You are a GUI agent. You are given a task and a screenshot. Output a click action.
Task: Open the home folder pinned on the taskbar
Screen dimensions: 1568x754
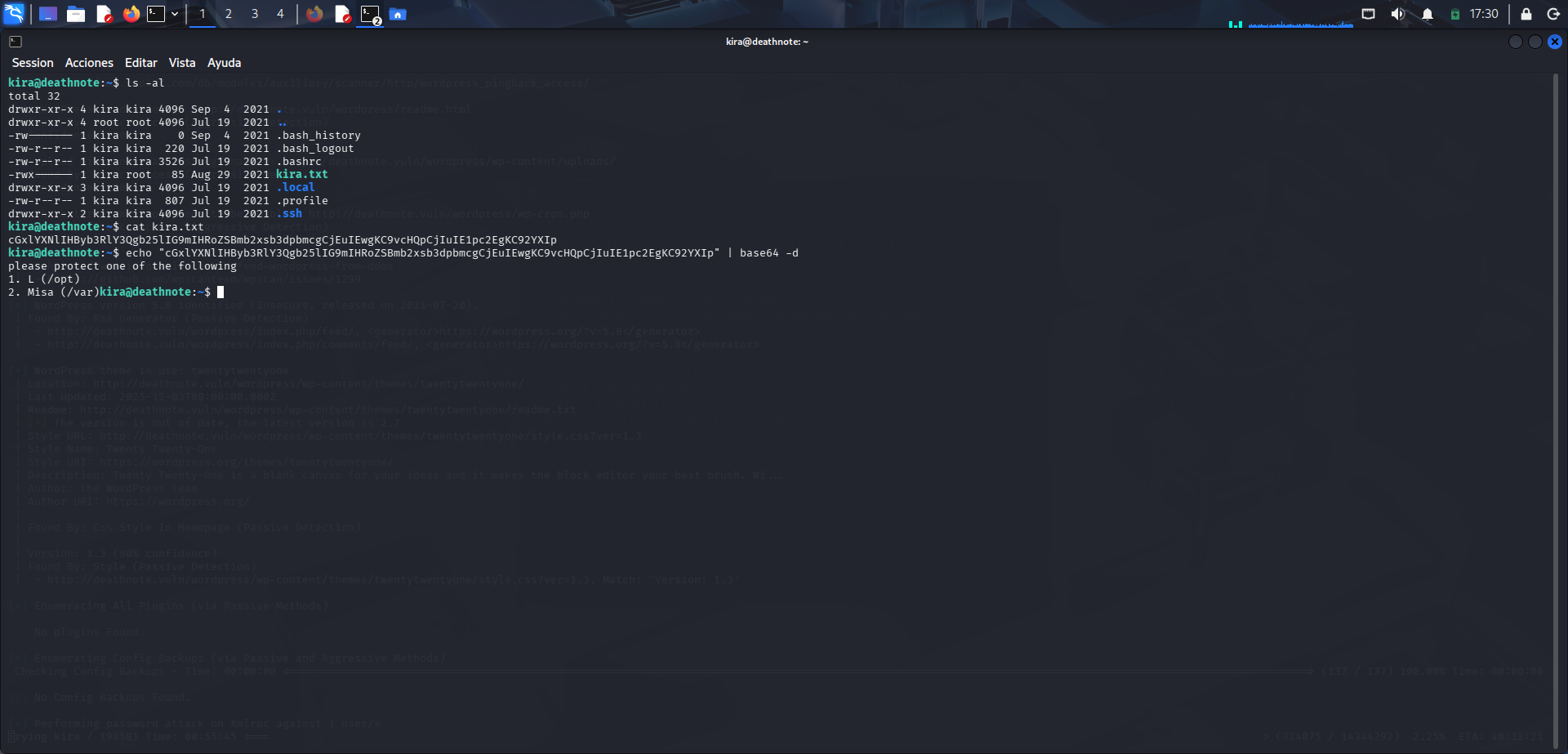(x=399, y=14)
